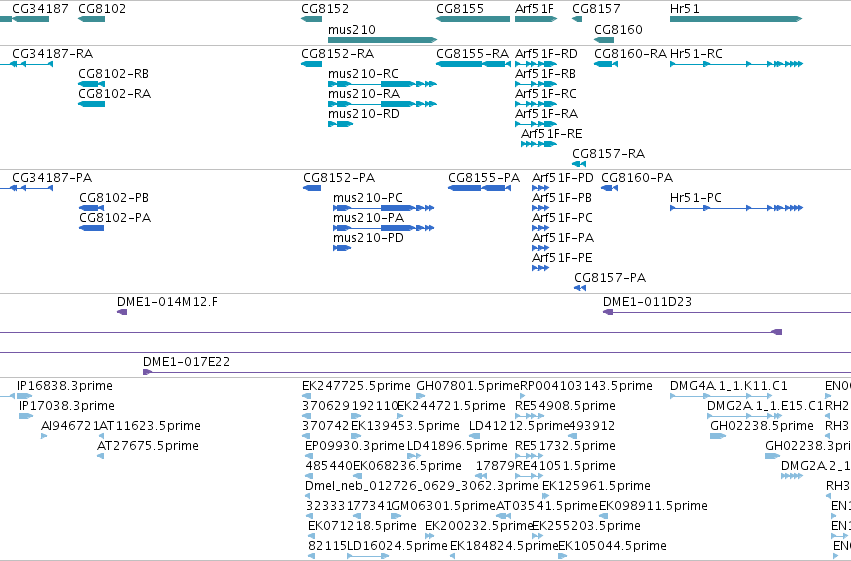This screenshot has width=851, height=561.
Task: Click the mus210 gene label
Action: 352,29
